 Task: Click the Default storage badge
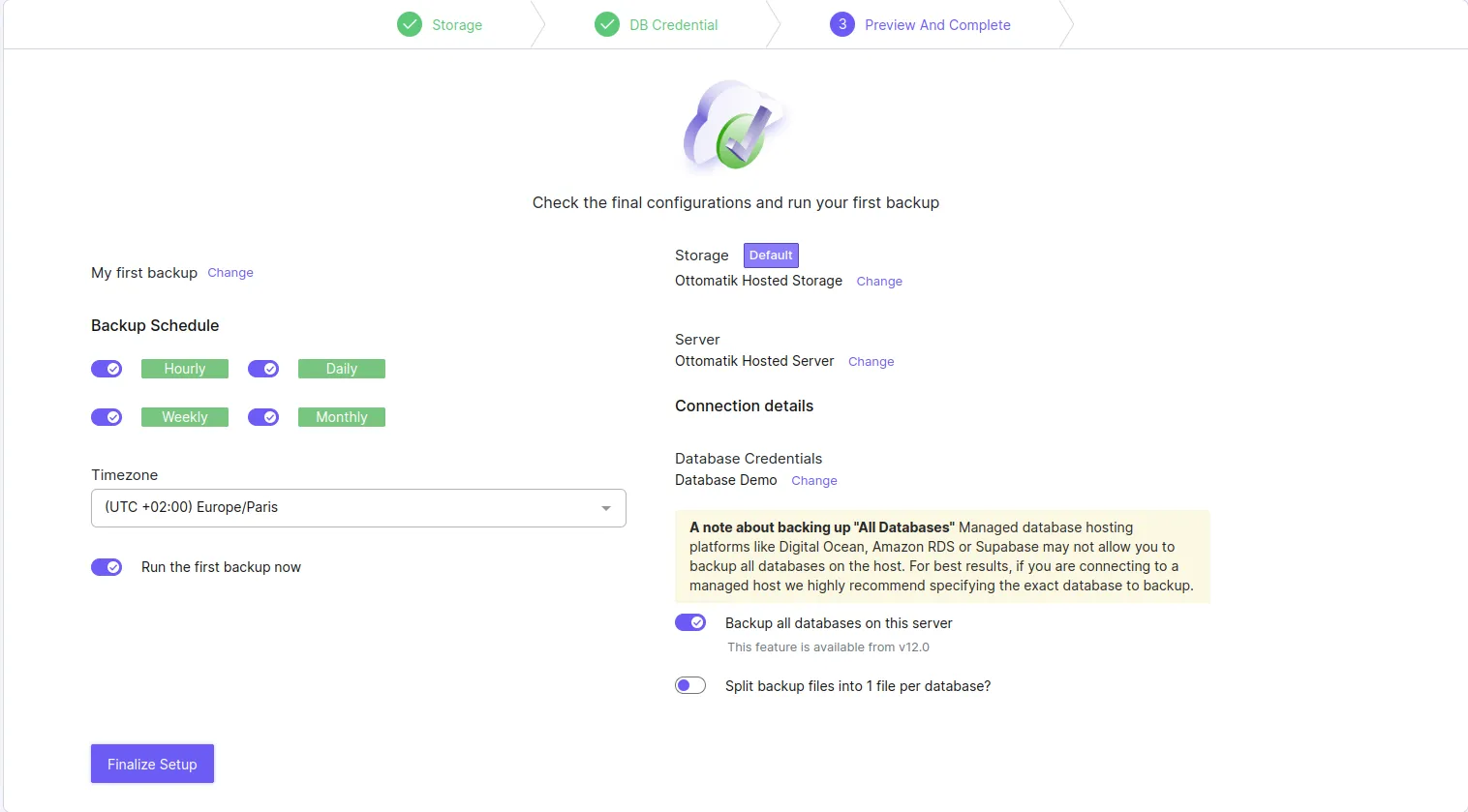click(x=771, y=256)
